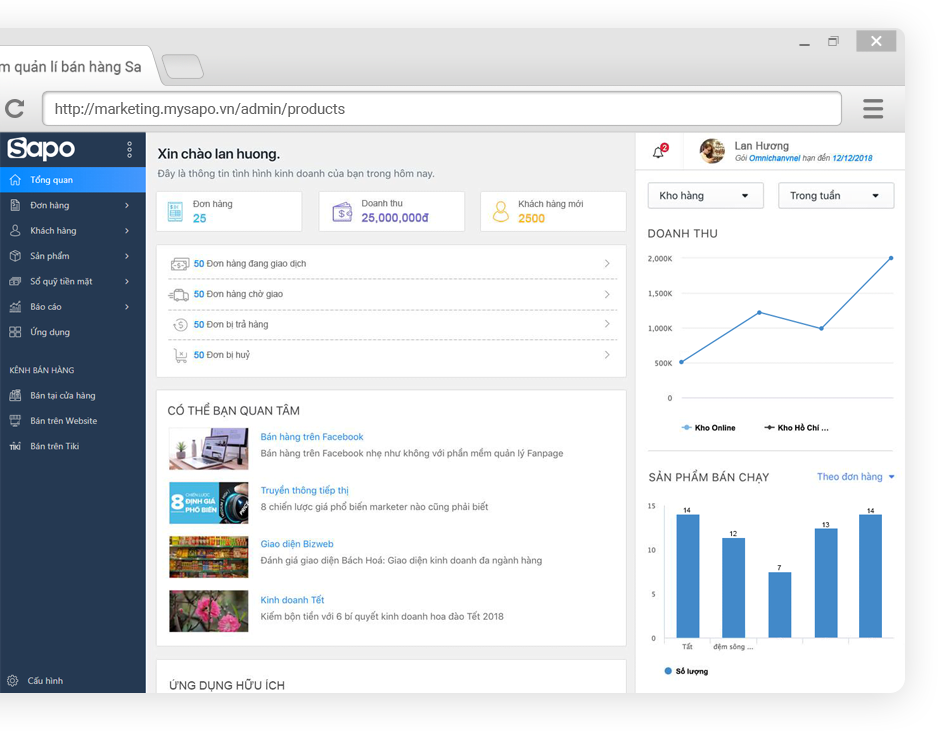Screen dimensions: 938x731
Task: Click the Khách hàng mới user icon
Action: click(501, 211)
